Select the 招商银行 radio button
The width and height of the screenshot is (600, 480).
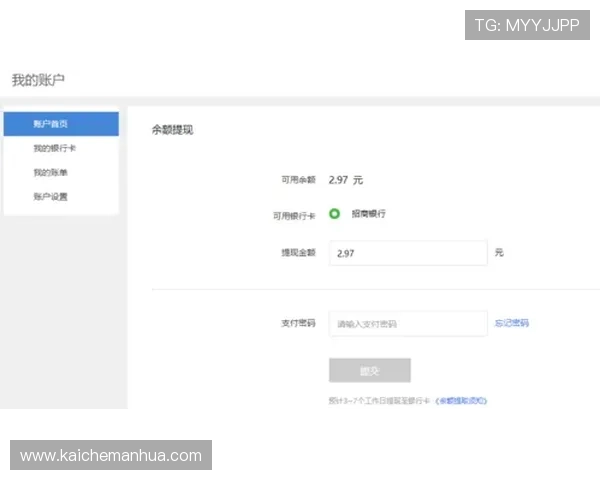pyautogui.click(x=334, y=214)
